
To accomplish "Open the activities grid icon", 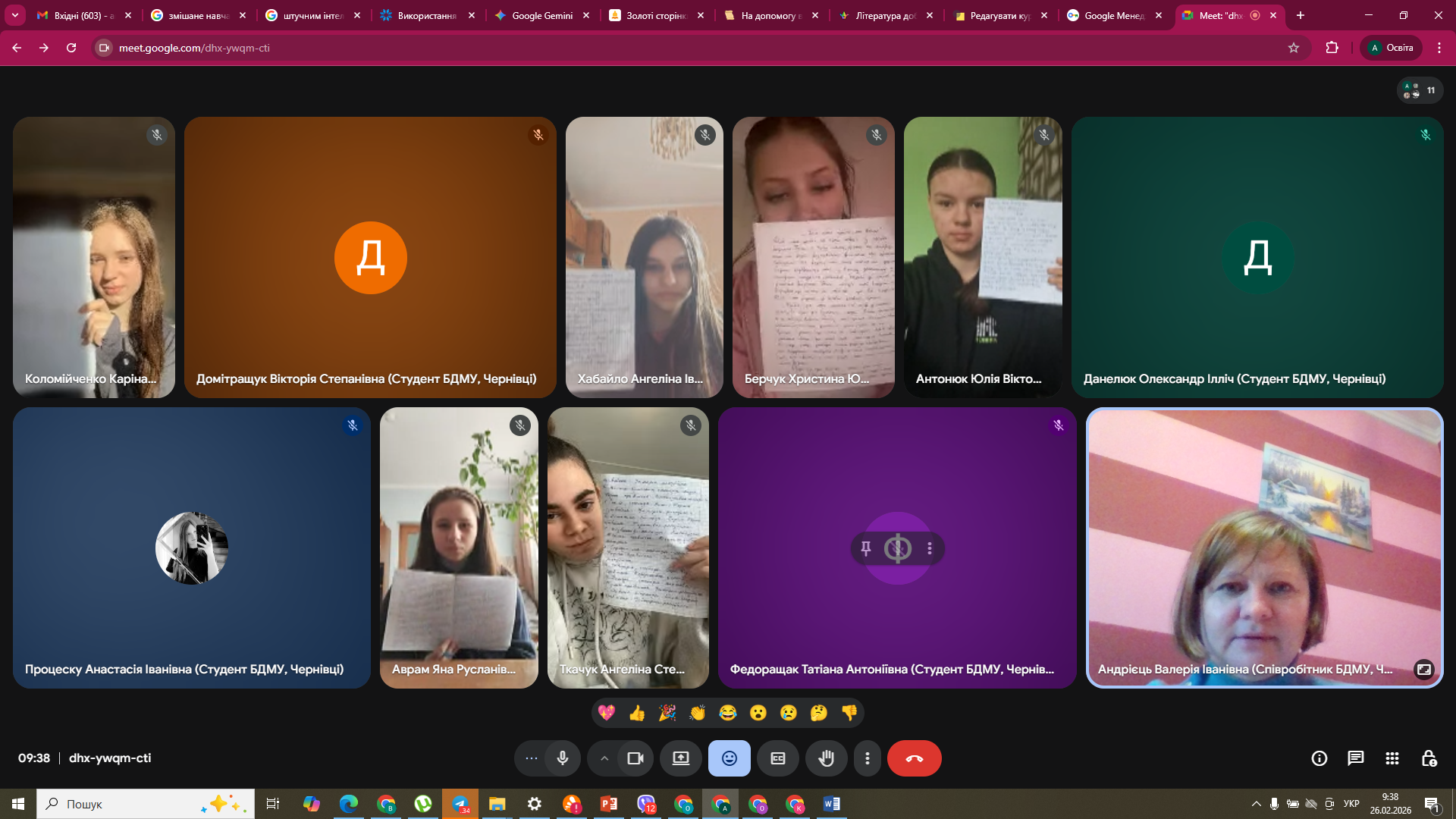I will tap(1392, 758).
